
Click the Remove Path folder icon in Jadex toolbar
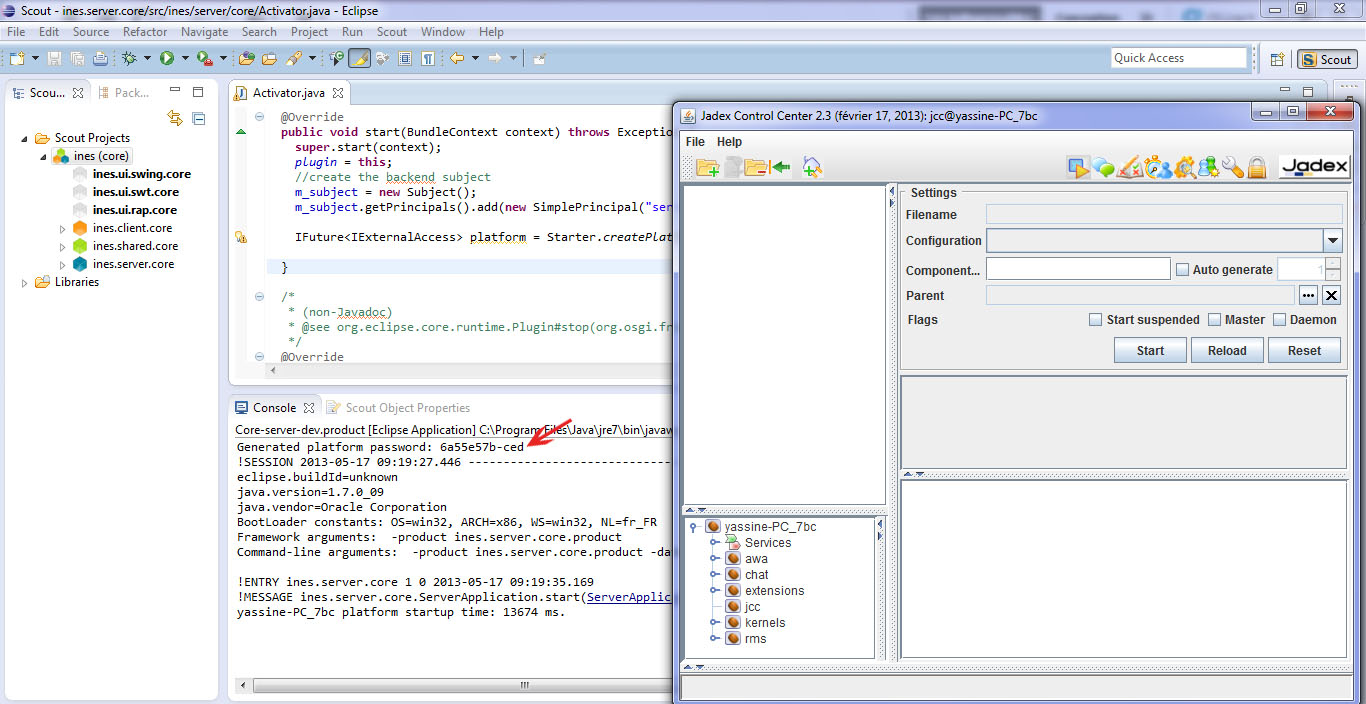pos(755,168)
